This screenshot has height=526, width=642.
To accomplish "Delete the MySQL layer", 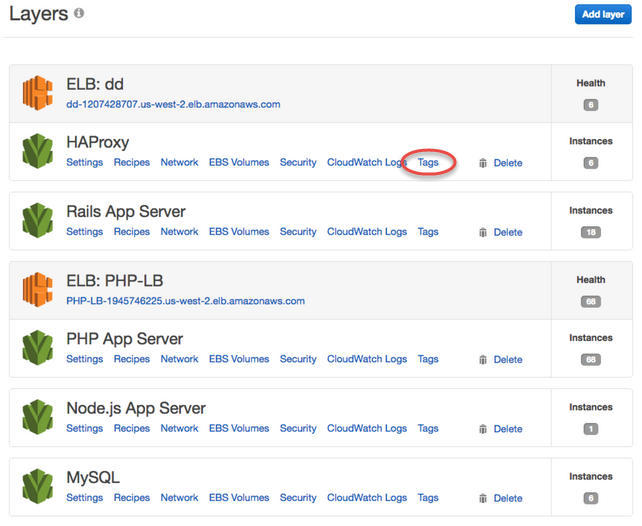I will [508, 499].
